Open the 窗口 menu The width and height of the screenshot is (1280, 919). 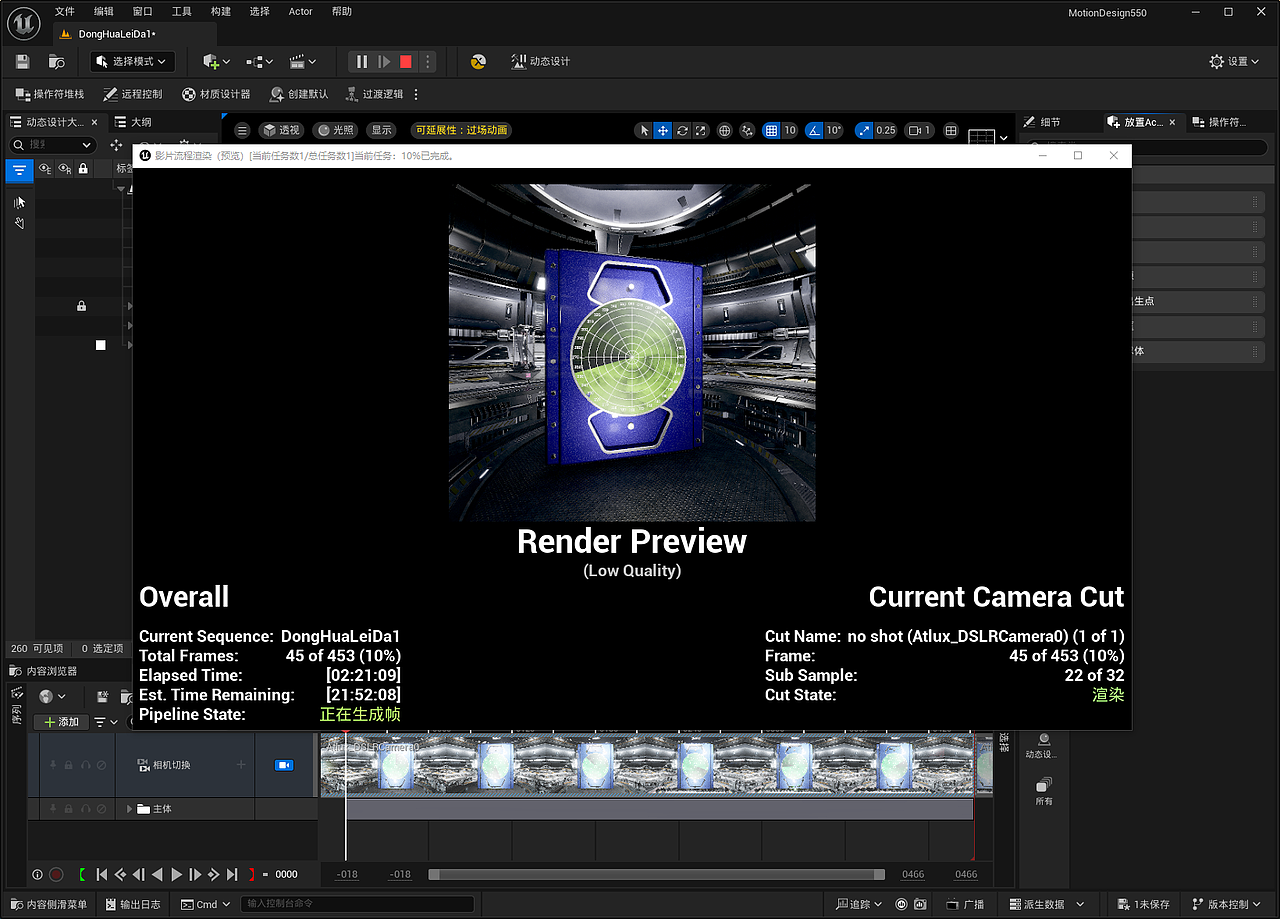(x=141, y=12)
